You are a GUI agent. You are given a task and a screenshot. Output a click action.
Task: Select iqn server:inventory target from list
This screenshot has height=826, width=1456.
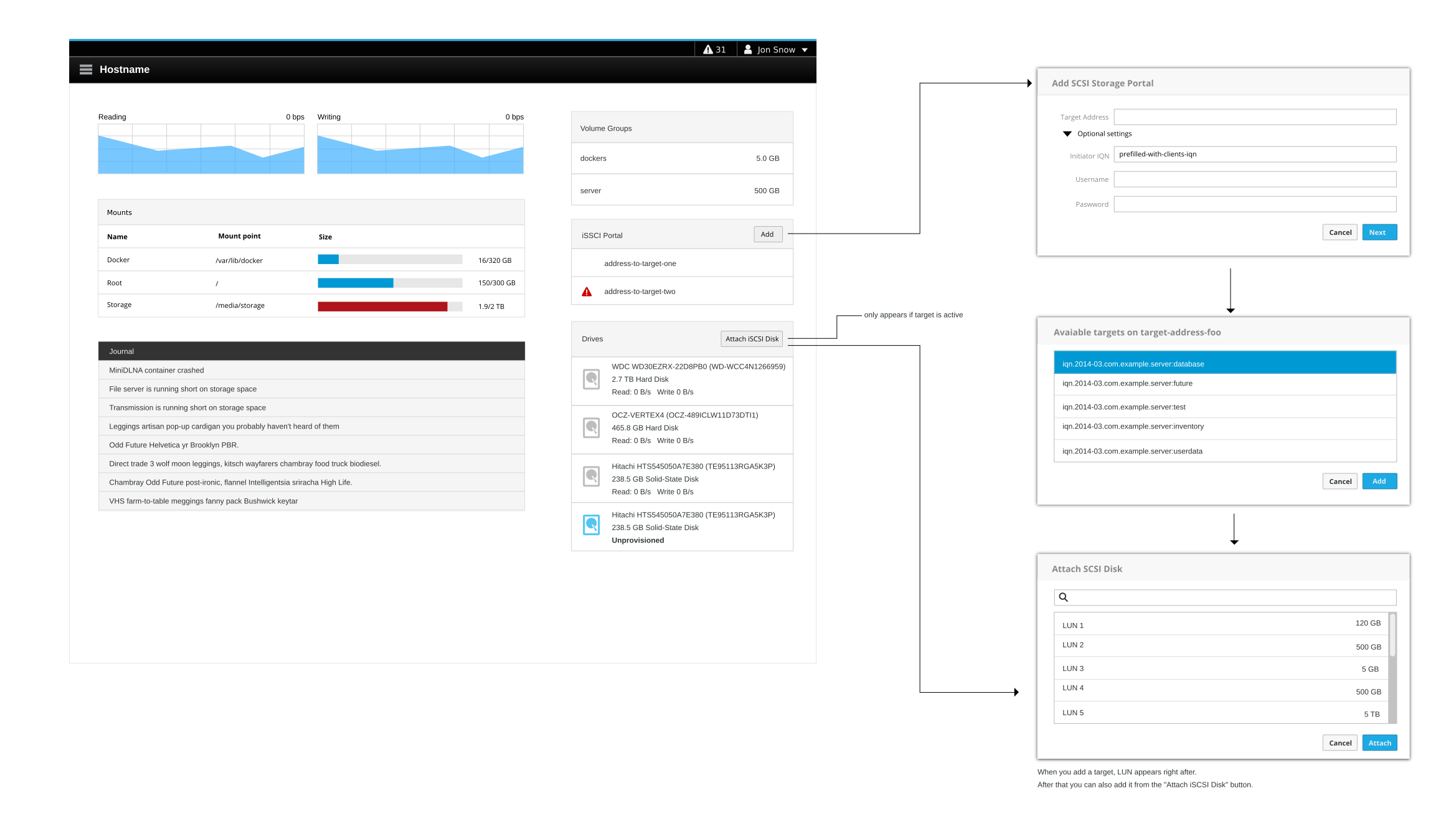point(1224,427)
